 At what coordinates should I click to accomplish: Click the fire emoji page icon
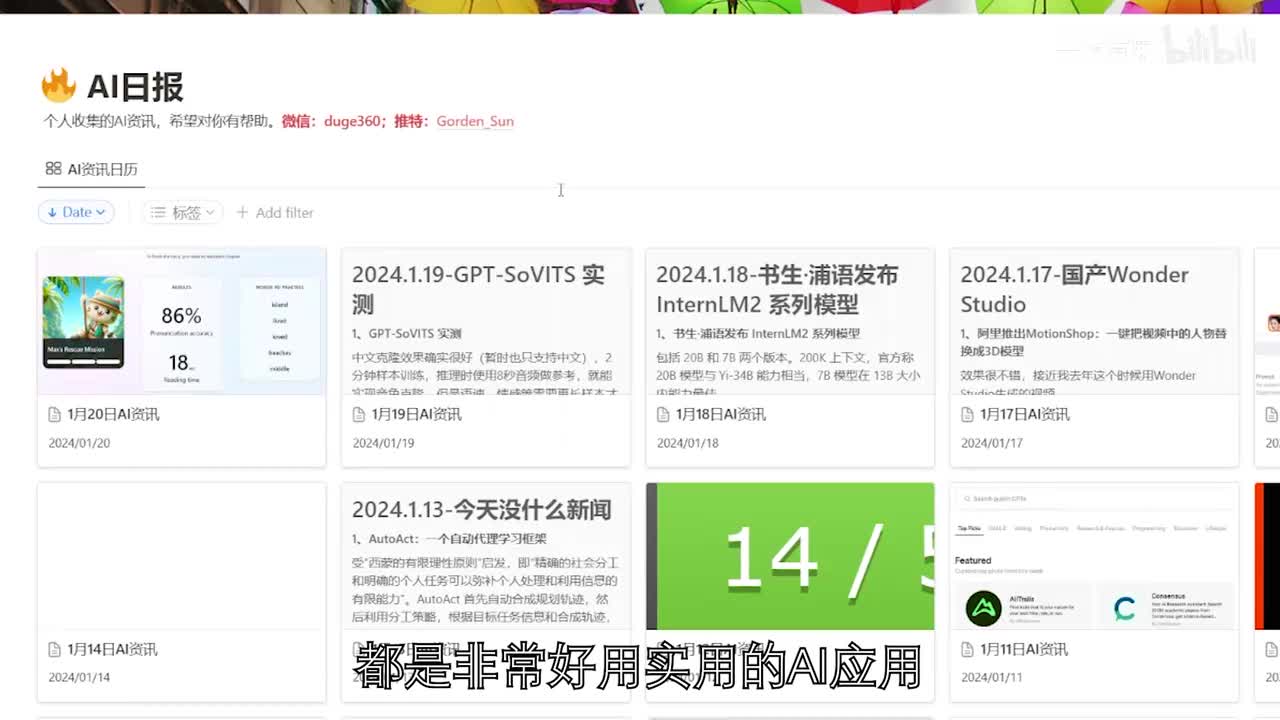(59, 86)
